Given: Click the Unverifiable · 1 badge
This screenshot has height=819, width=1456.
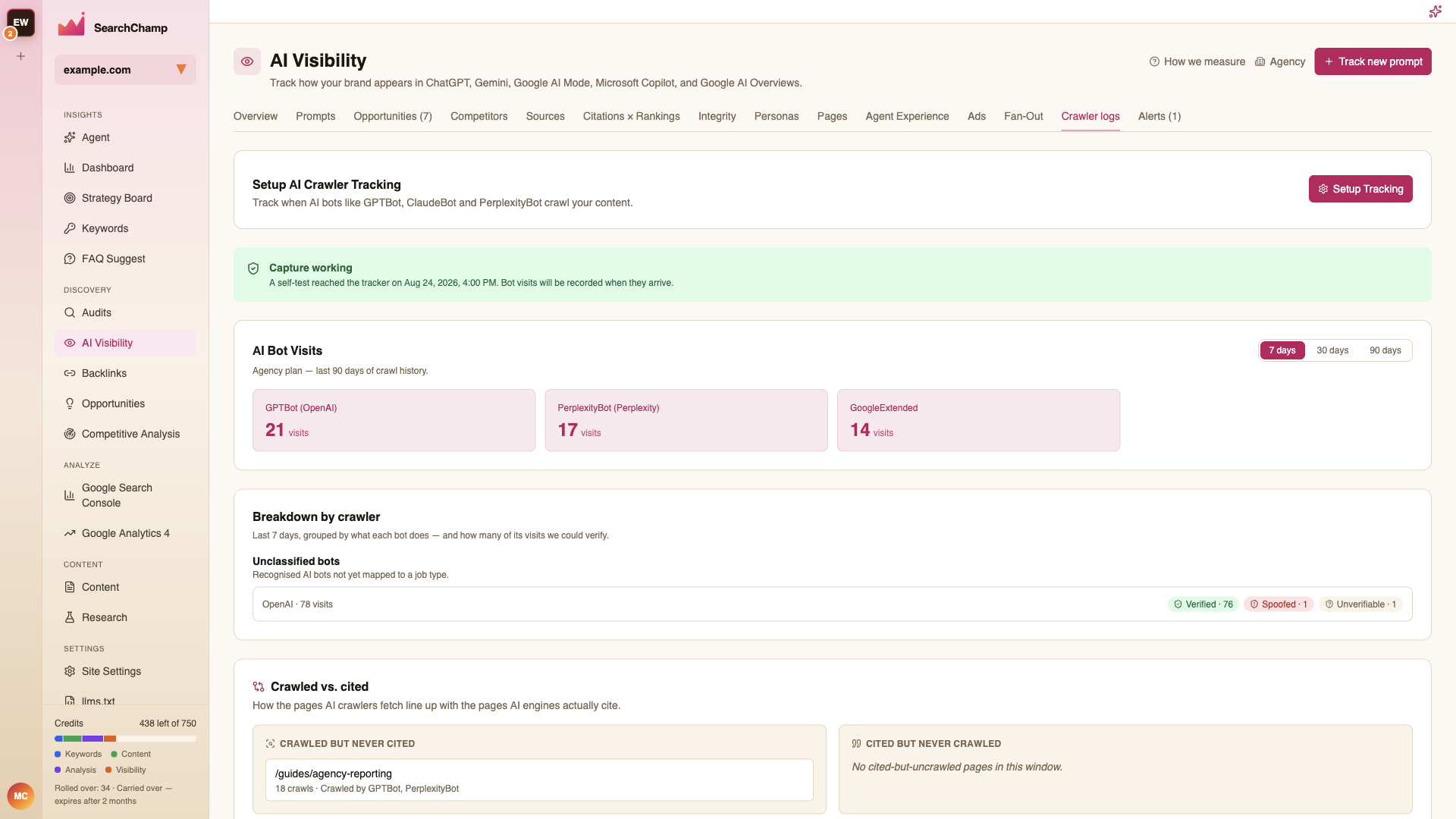Looking at the screenshot, I should coord(1360,604).
